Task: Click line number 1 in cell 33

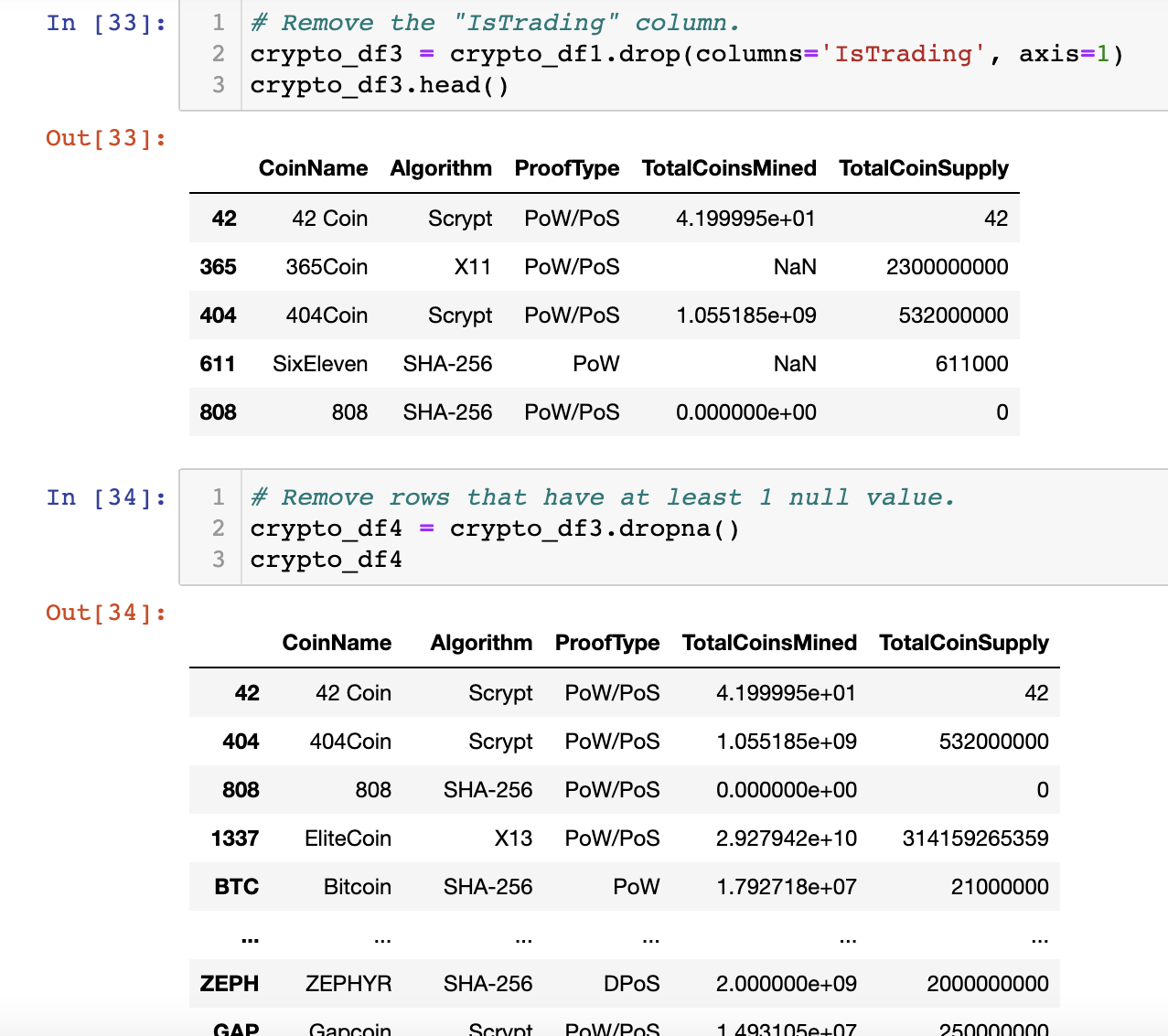Action: coord(218,23)
